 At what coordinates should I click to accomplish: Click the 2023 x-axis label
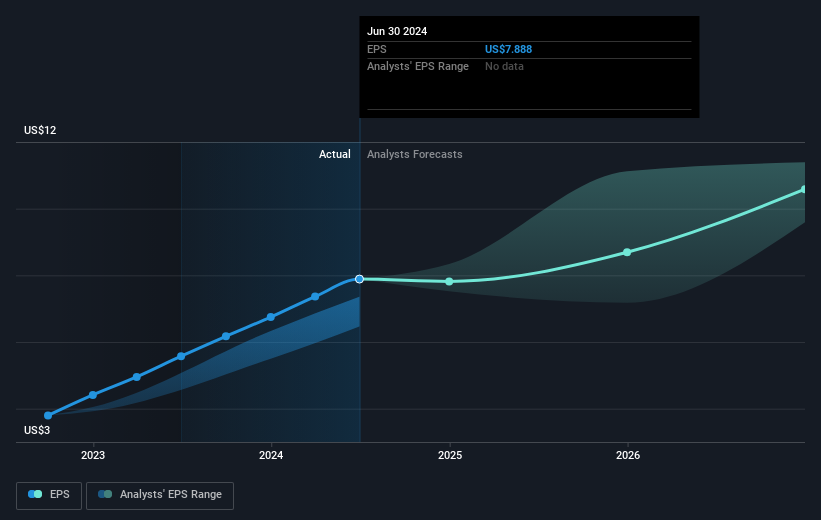(x=93, y=455)
